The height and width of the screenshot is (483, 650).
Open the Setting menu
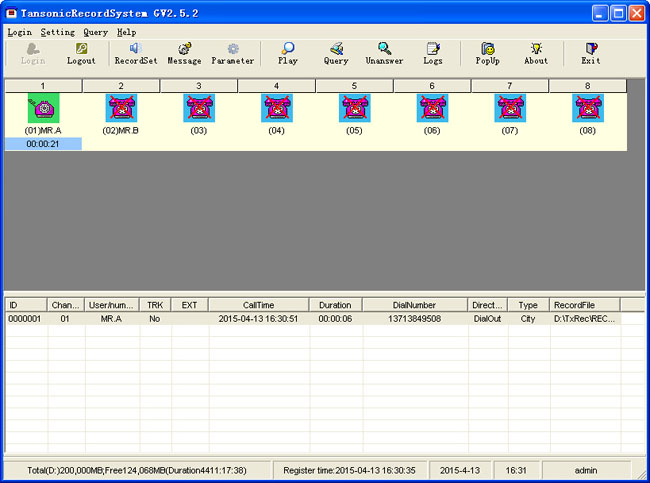point(57,32)
